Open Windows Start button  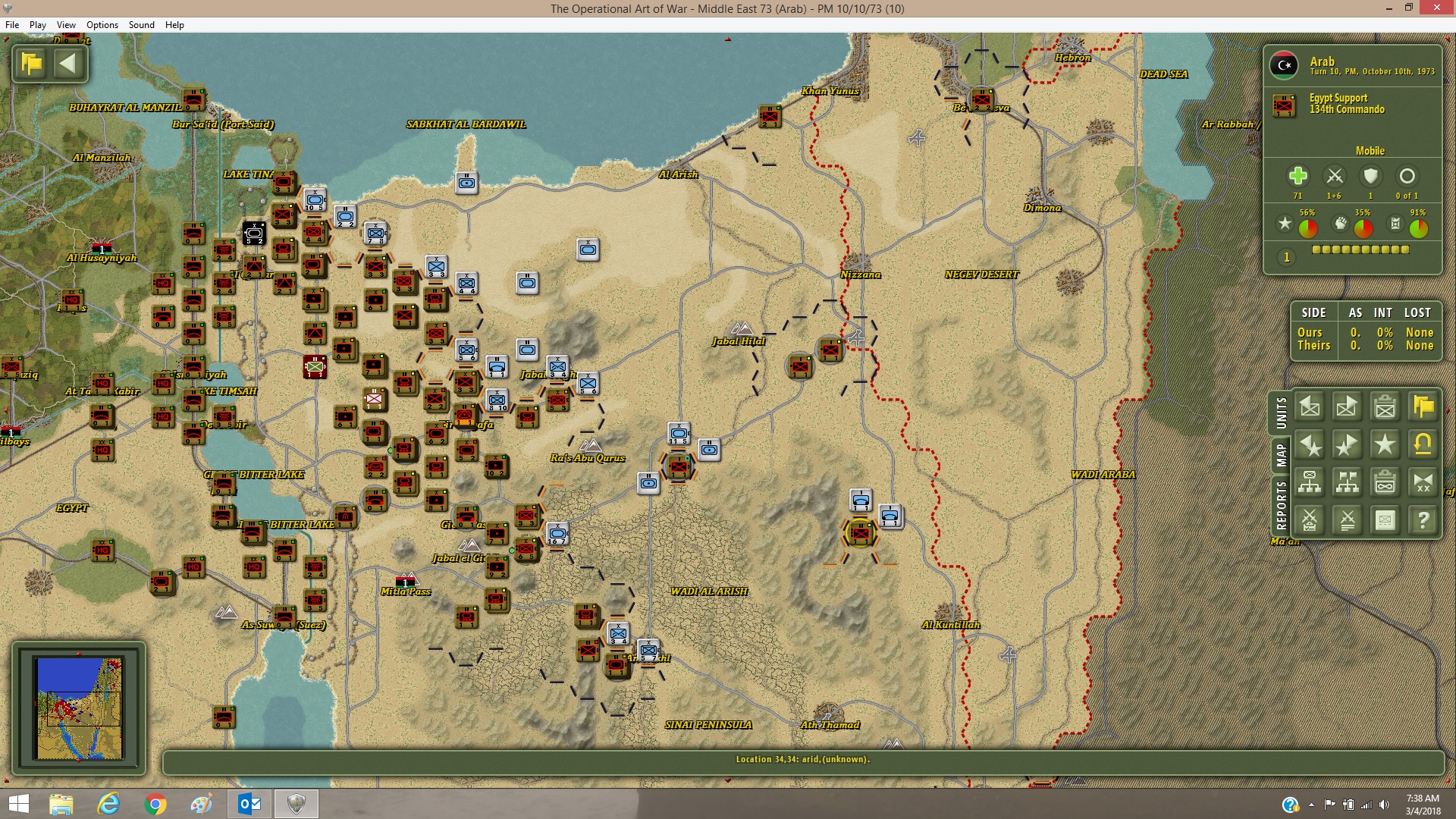click(x=18, y=804)
